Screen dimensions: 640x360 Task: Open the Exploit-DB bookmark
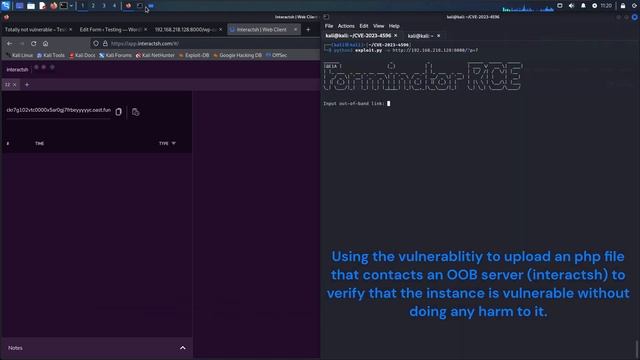click(x=194, y=55)
